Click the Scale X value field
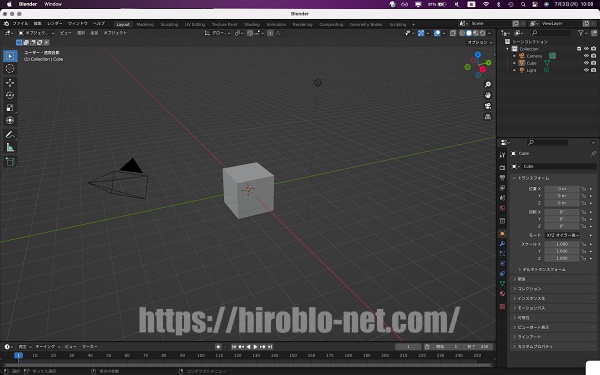Image resolution: width=600 pixels, height=375 pixels. [x=562, y=244]
